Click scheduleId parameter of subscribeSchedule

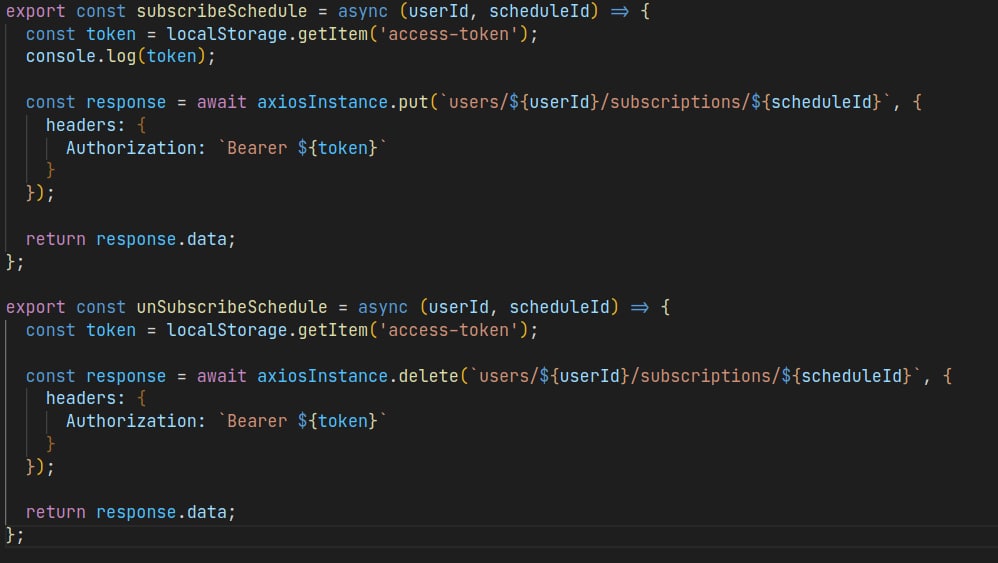click(539, 11)
